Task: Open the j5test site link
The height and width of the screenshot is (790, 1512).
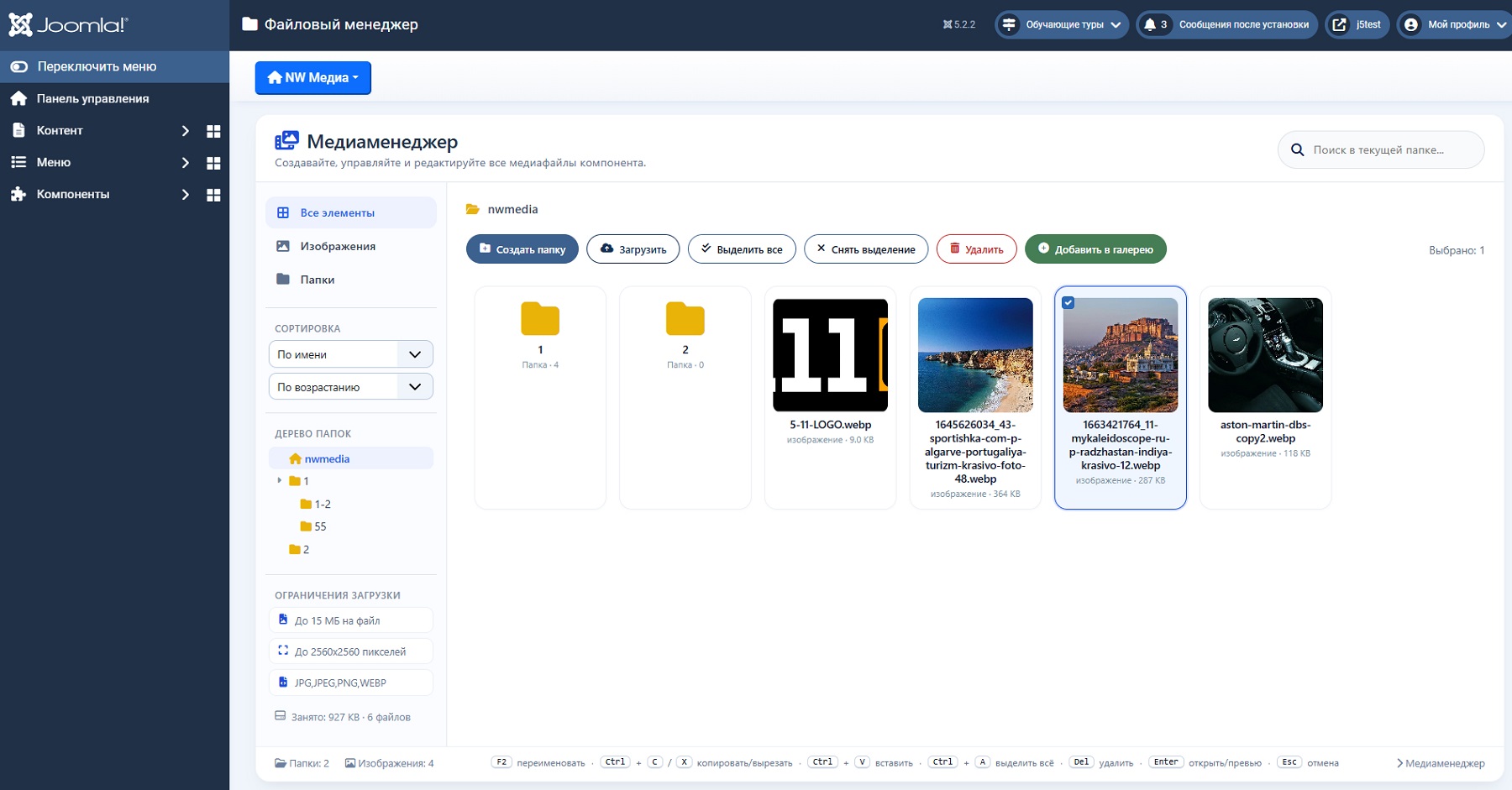Action: click(1357, 24)
